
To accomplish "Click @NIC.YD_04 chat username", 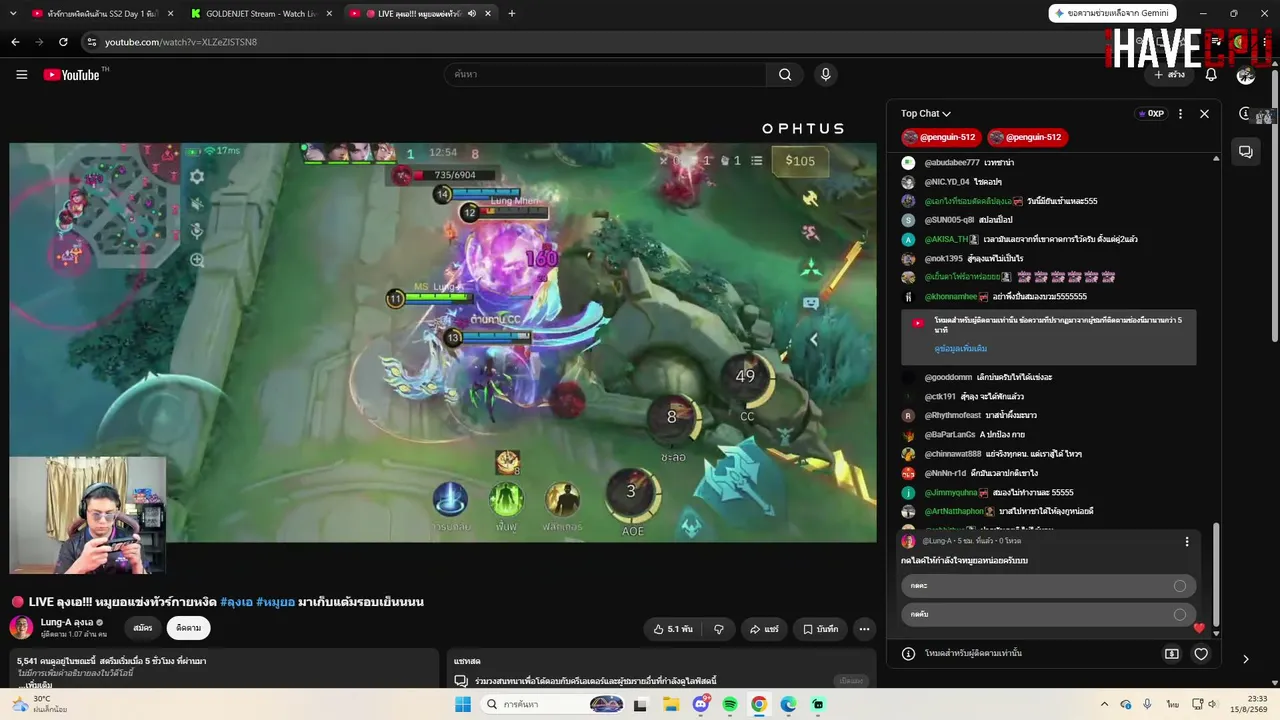I will (947, 182).
